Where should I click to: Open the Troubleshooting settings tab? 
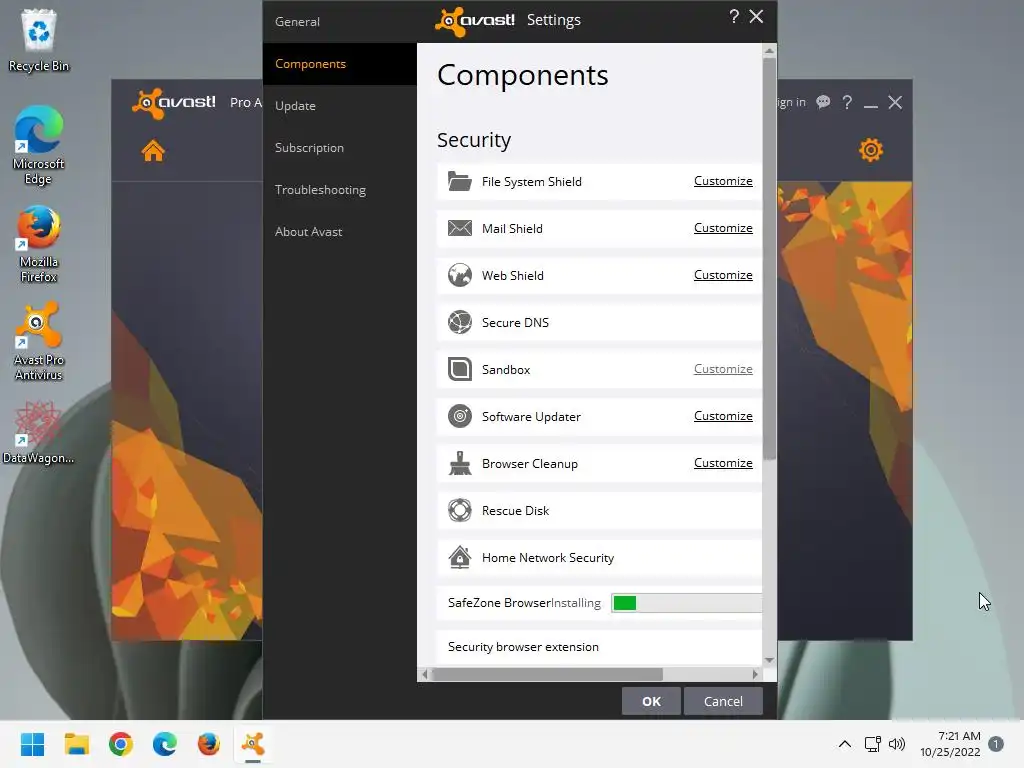340,189
